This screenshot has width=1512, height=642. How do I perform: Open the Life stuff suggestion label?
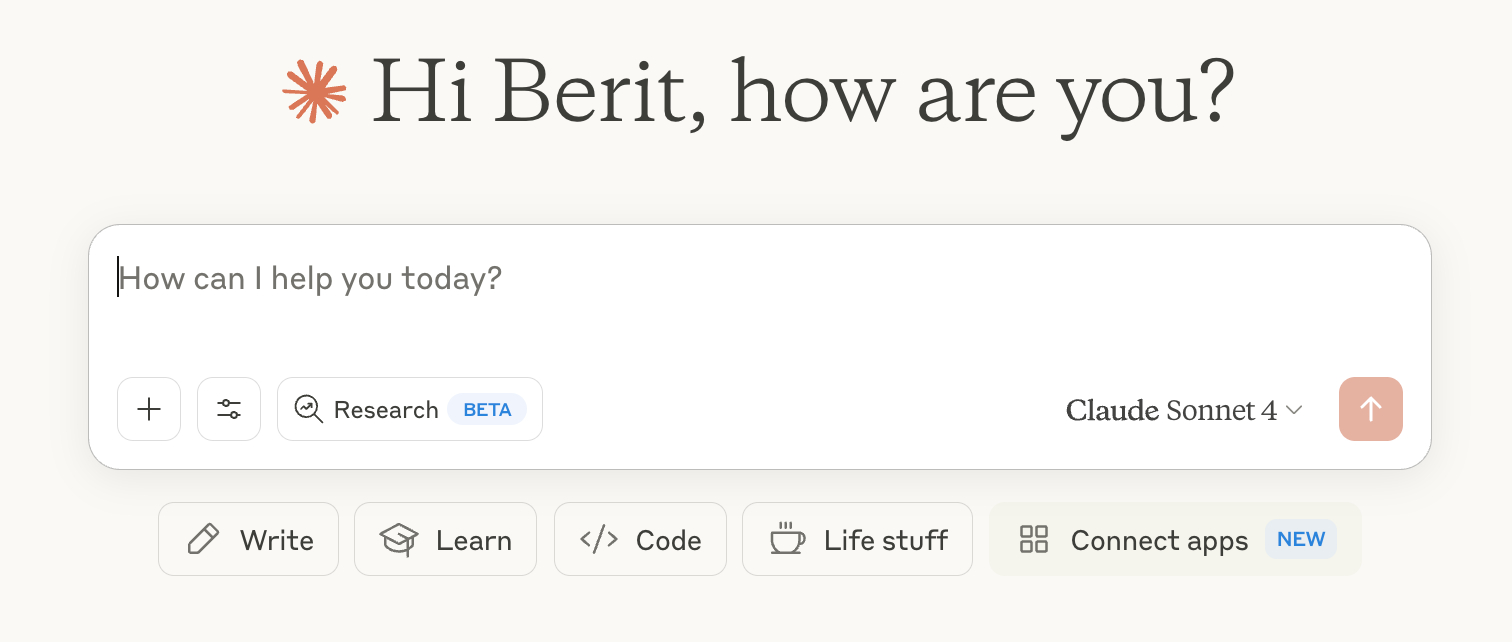click(x=886, y=540)
